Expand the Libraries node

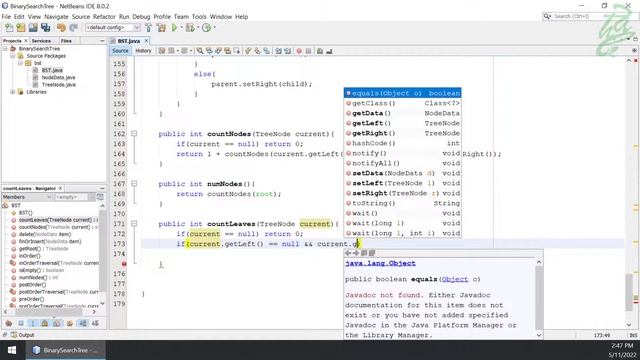coord(13,92)
